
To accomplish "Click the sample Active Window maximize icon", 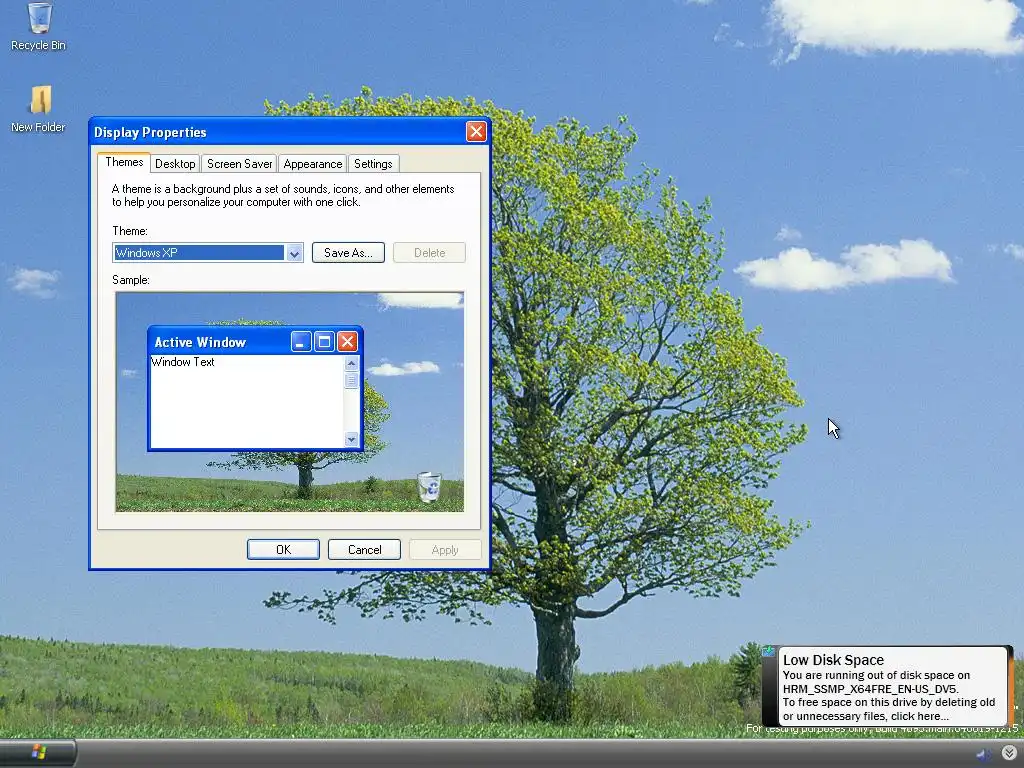I will (x=324, y=342).
